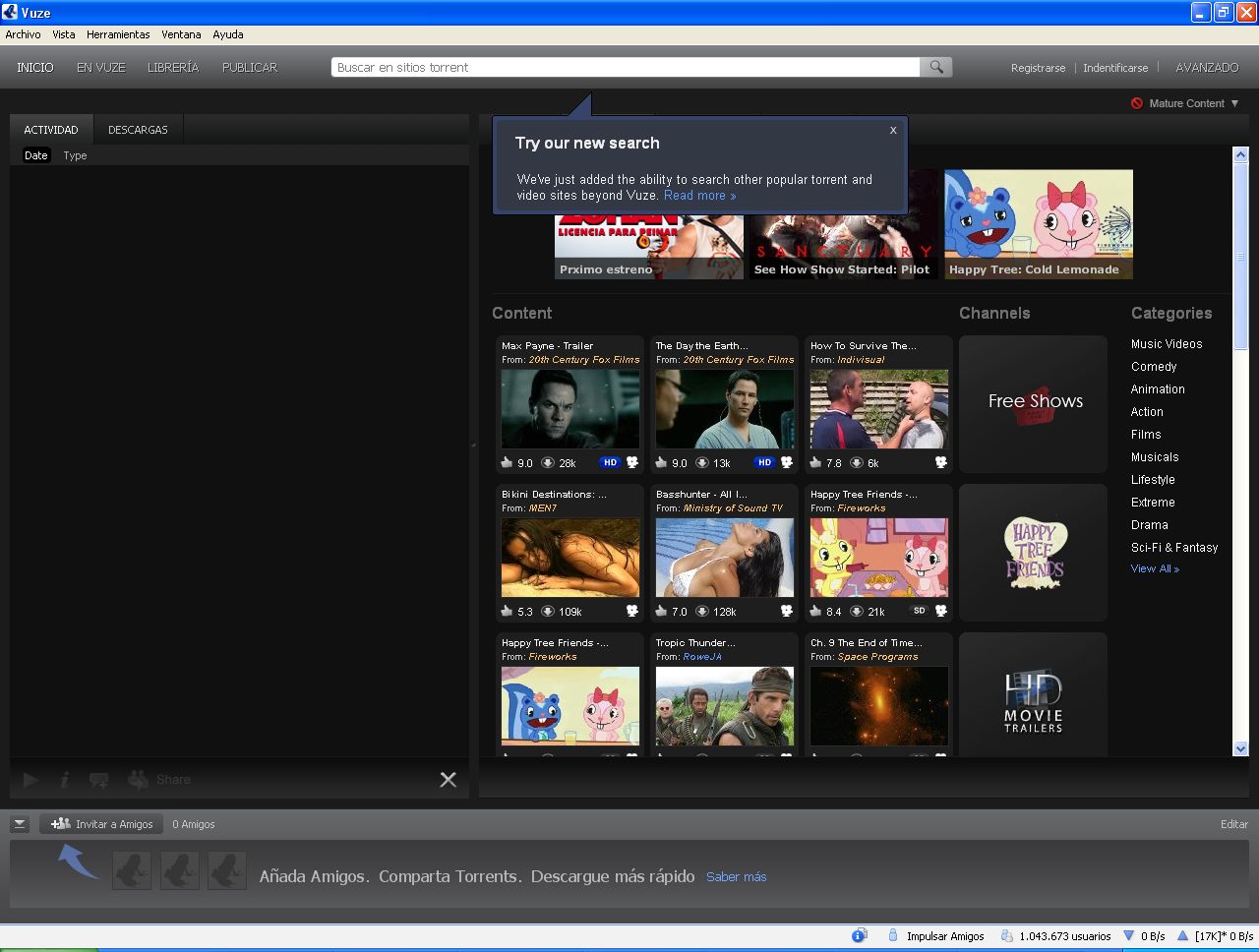Click thumbs-up icon on Bikini Destinations card
The height and width of the screenshot is (952, 1259).
[507, 611]
